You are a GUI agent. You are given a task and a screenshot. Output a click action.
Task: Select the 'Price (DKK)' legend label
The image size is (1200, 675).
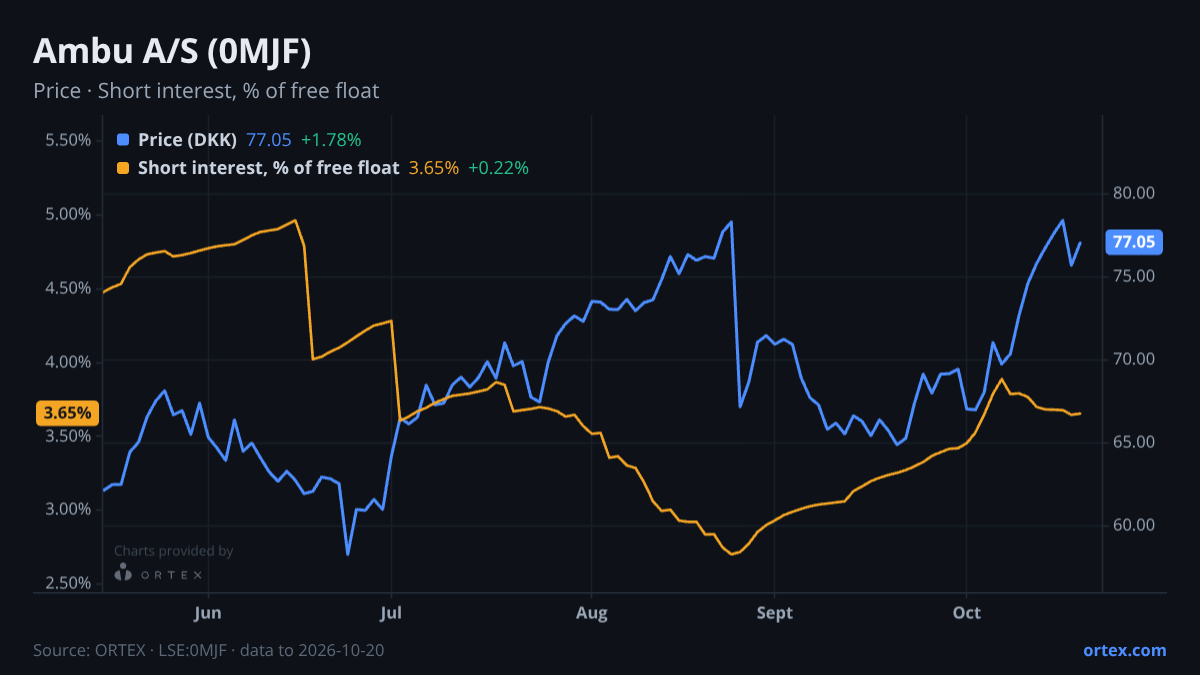[188, 140]
